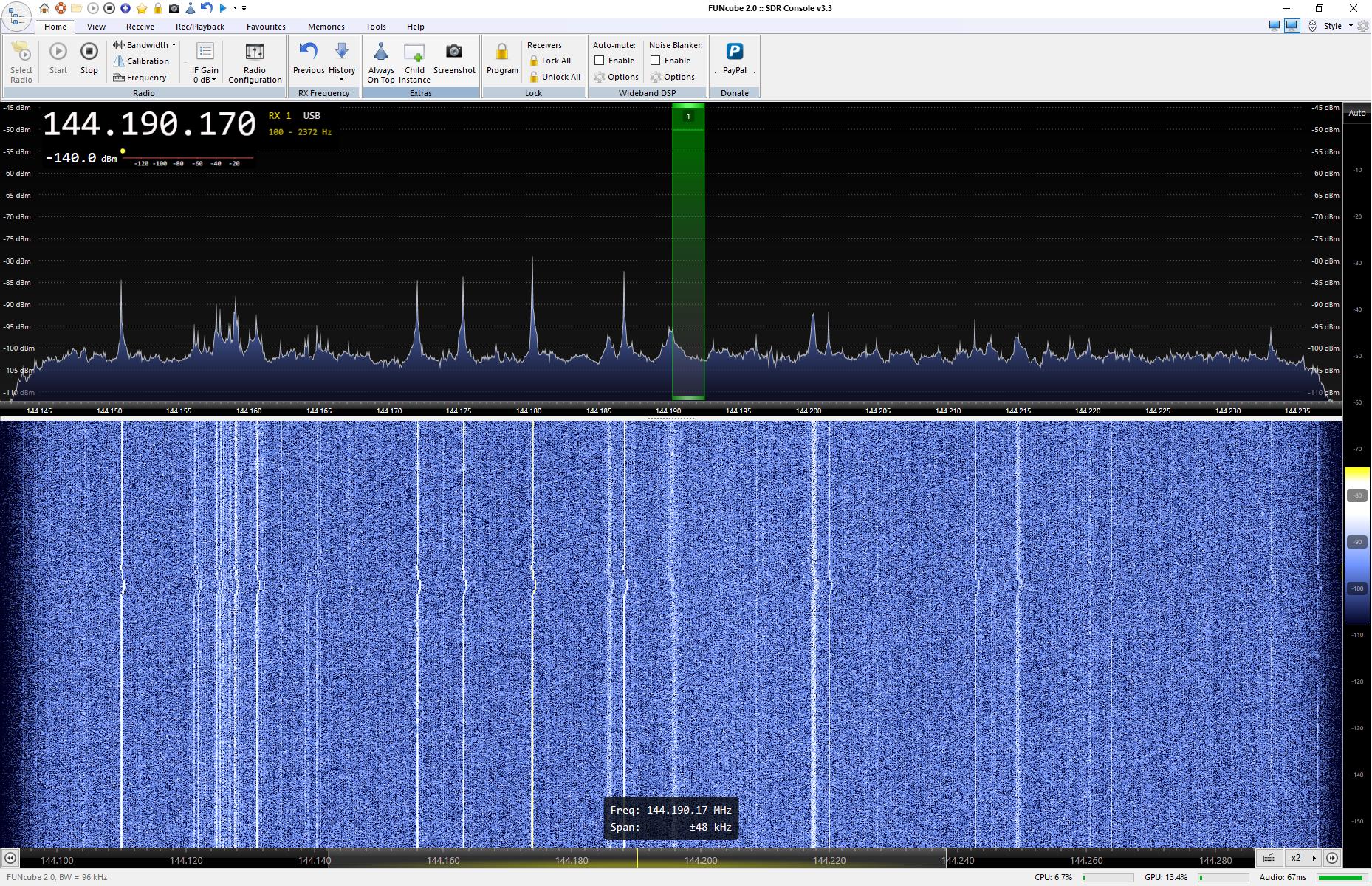This screenshot has height=886, width=1372.
Task: Expand the History dropdown
Action: (x=341, y=79)
